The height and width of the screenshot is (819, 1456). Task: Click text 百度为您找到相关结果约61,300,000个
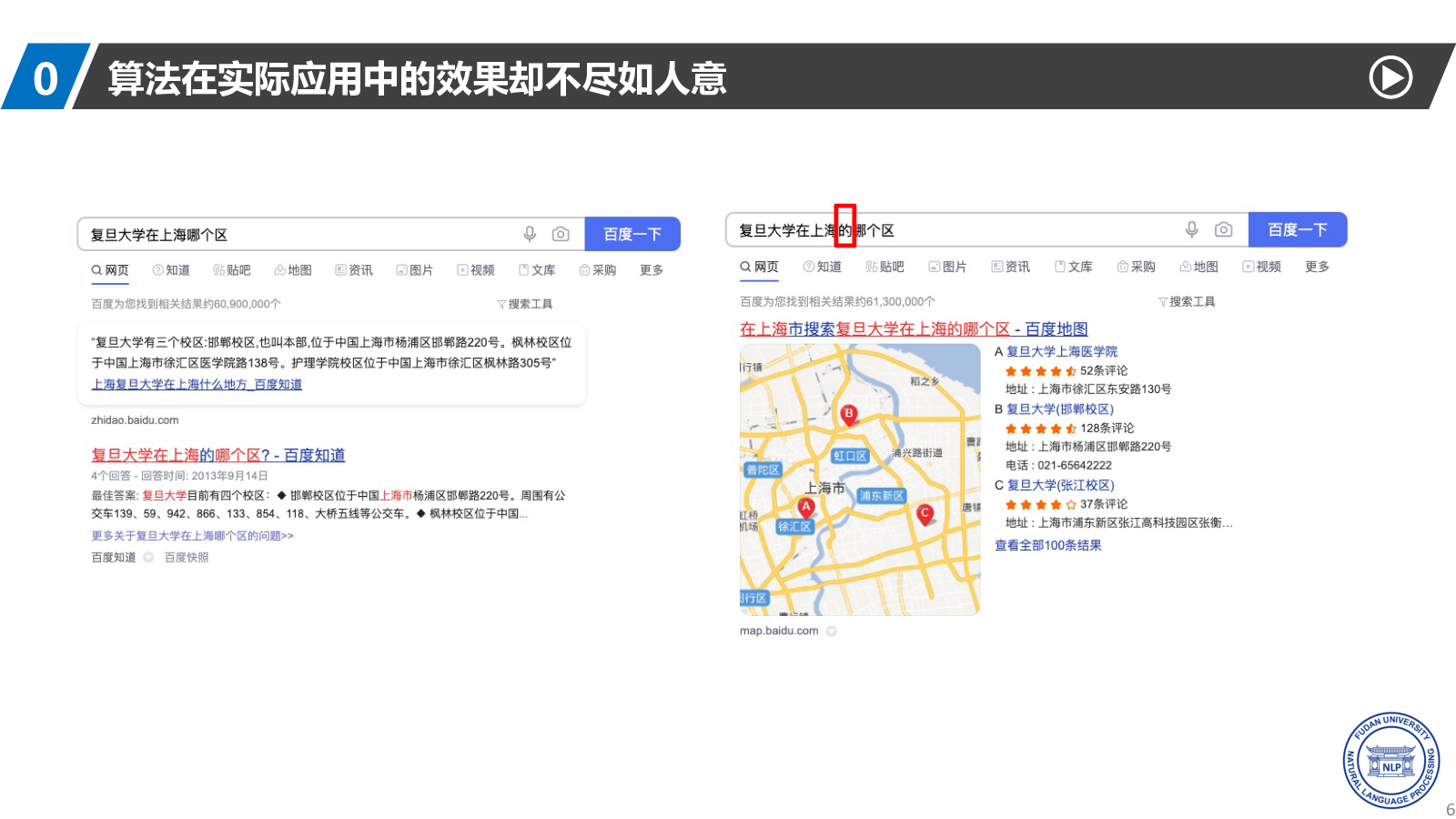click(x=837, y=301)
